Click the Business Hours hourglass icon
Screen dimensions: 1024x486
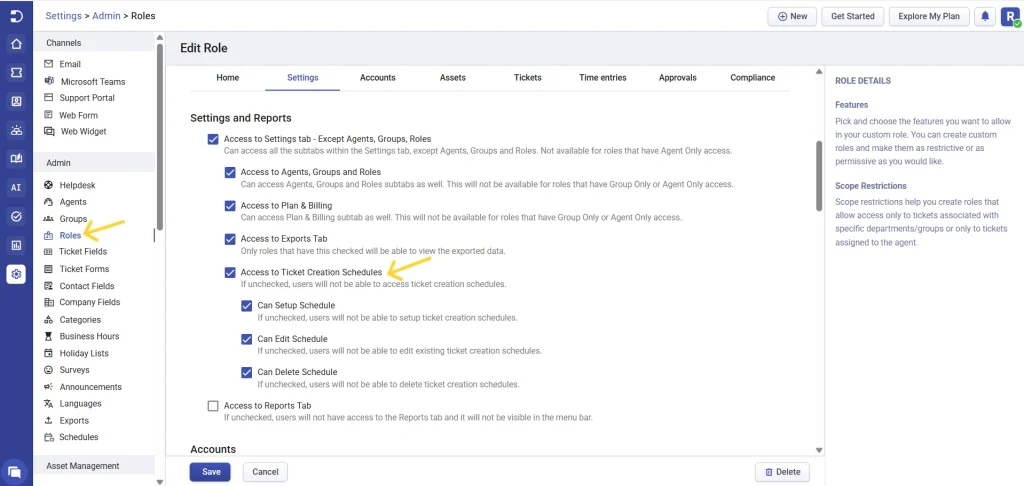(x=48, y=336)
